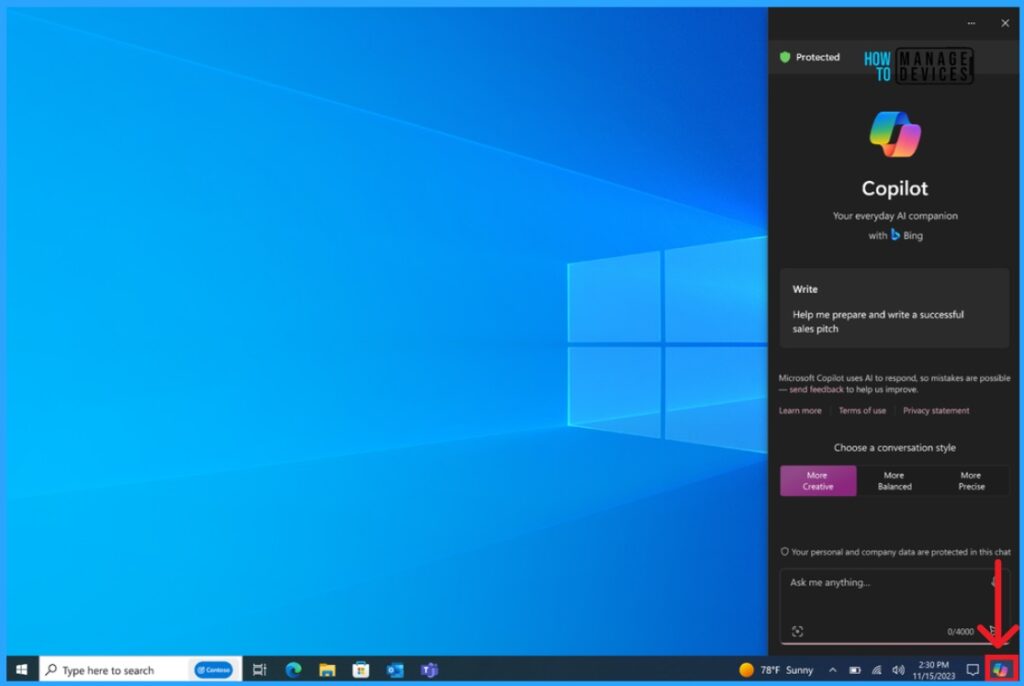This screenshot has width=1024, height=686.
Task: Click the green Protected shield icon
Action: point(785,57)
